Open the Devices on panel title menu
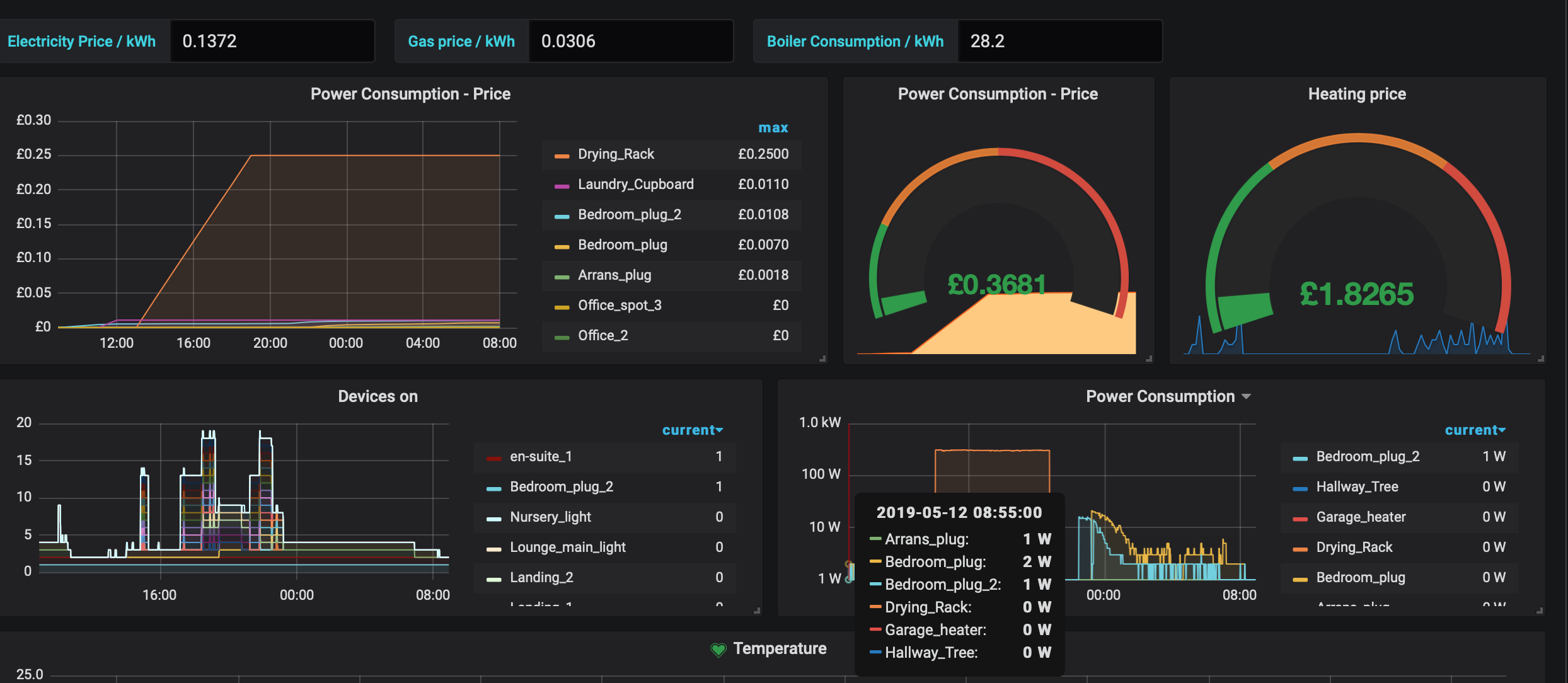 click(378, 396)
